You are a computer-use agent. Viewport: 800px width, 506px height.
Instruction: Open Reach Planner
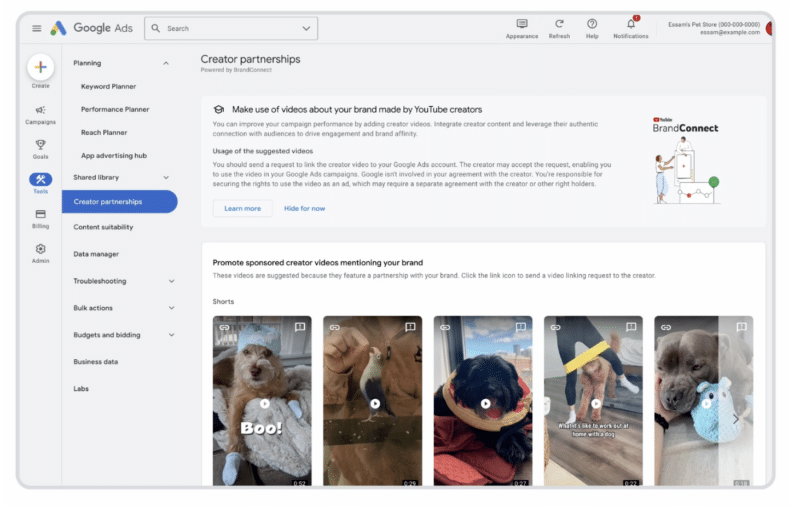coord(104,133)
